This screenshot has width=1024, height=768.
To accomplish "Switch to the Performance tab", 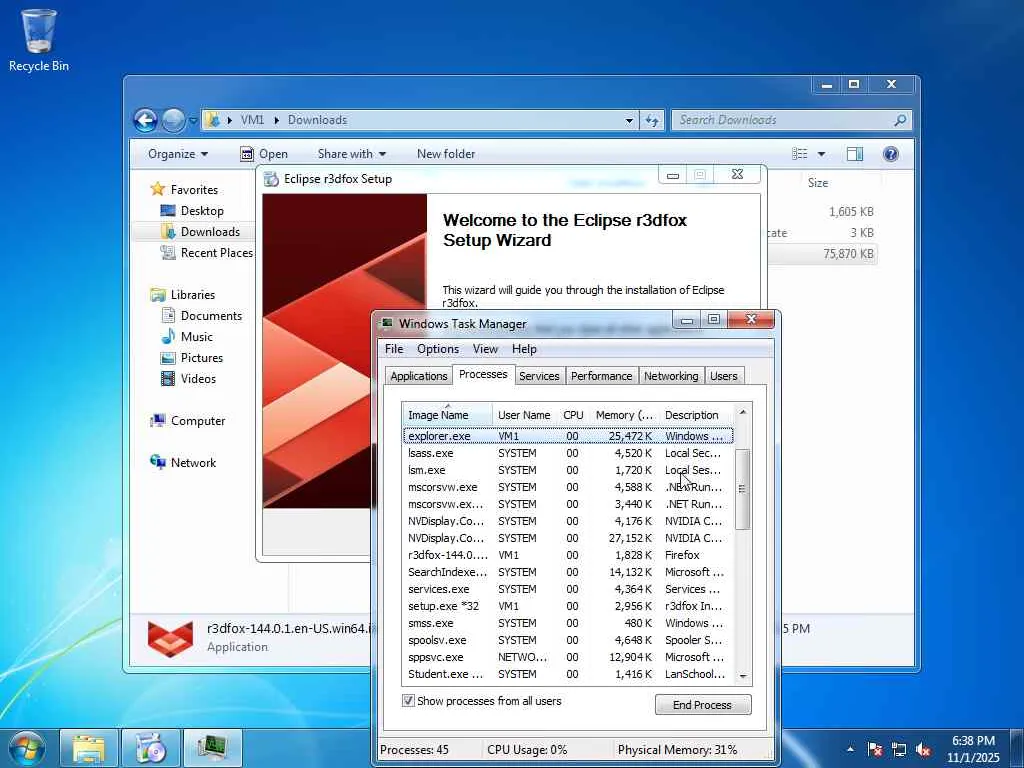I will click(x=601, y=376).
